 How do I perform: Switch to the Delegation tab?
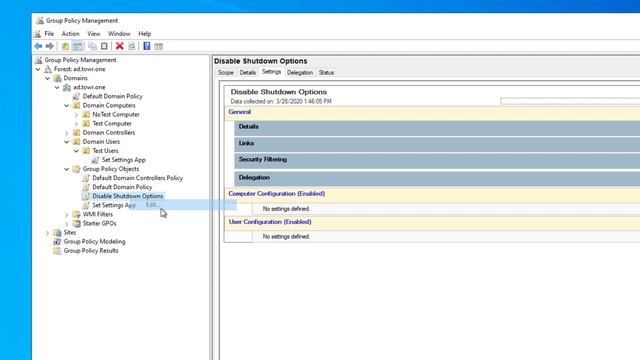click(300, 73)
